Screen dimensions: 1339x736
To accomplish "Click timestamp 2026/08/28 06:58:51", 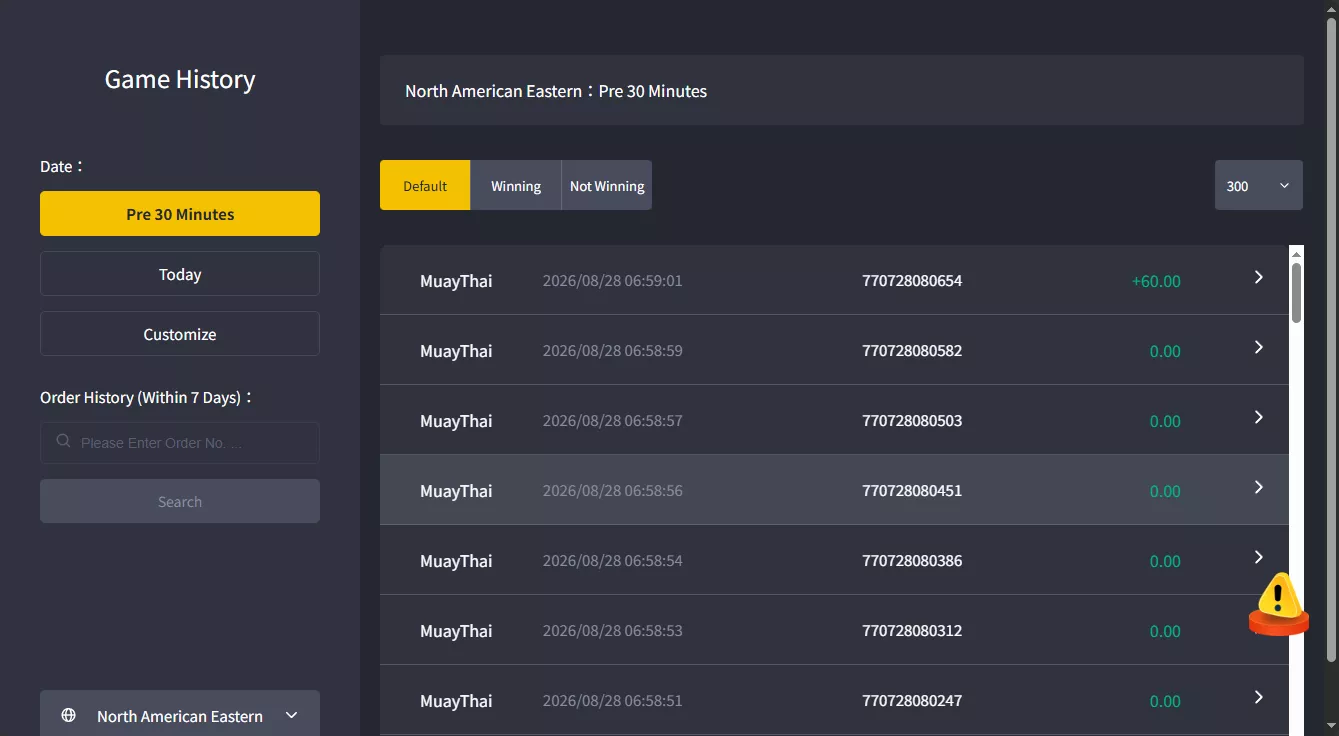I will (612, 701).
